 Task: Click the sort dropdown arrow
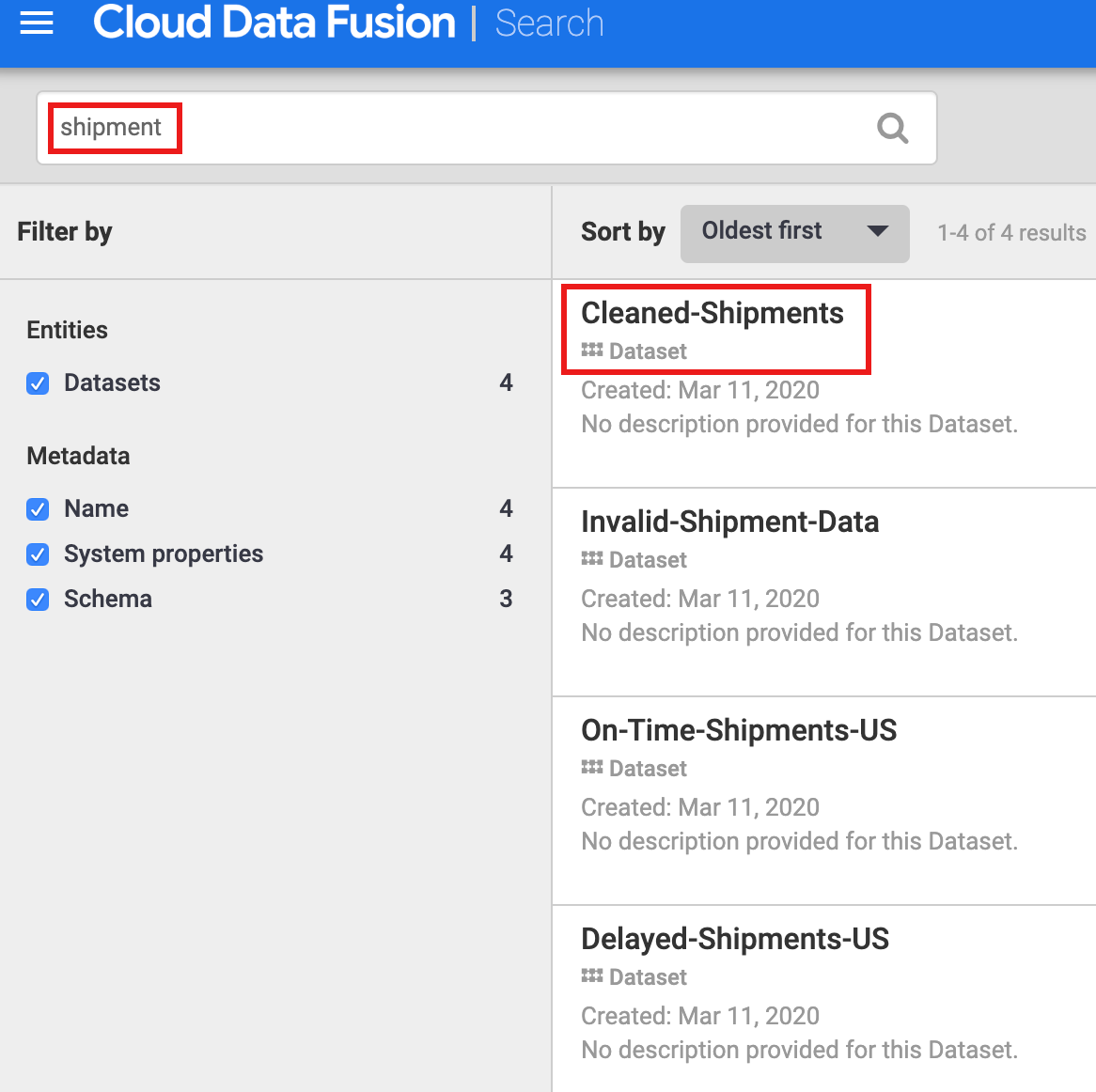pos(878,231)
